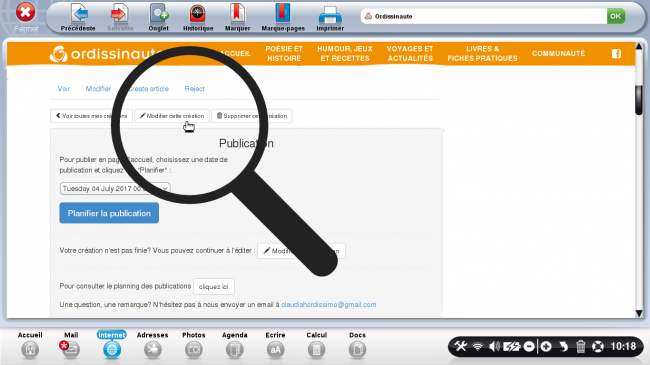The image size is (650, 365).
Task: Open the Photos application
Action: tap(194, 345)
